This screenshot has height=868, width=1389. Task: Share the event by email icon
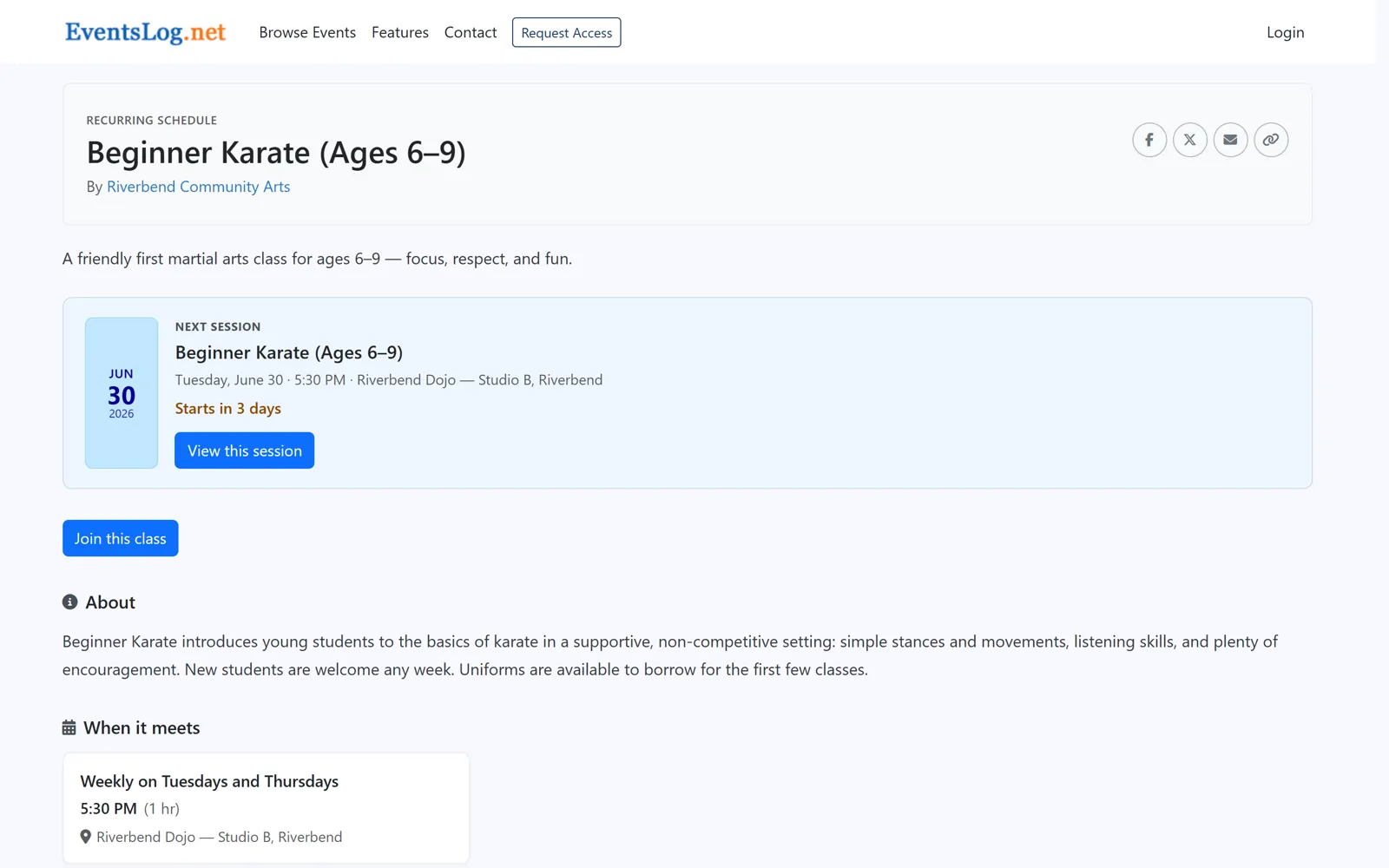pos(1230,140)
